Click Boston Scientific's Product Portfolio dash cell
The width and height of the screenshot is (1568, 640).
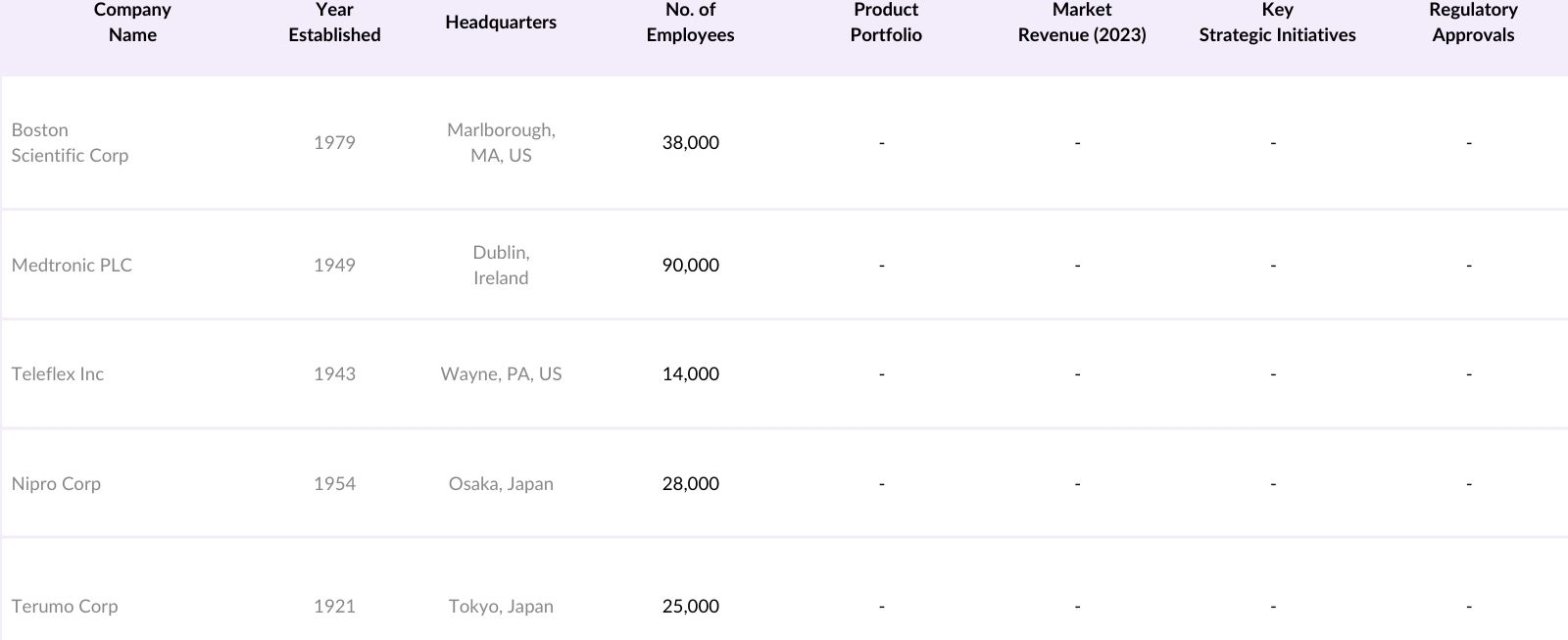pyautogui.click(x=882, y=143)
